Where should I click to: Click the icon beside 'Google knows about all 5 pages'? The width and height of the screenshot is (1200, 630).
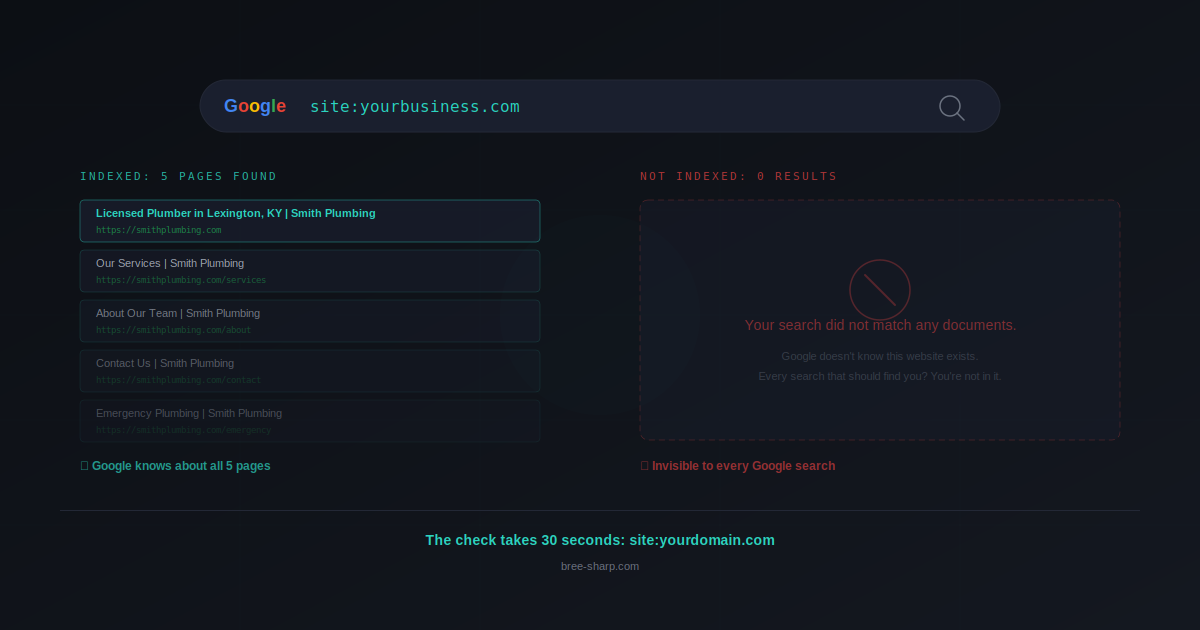pos(84,466)
